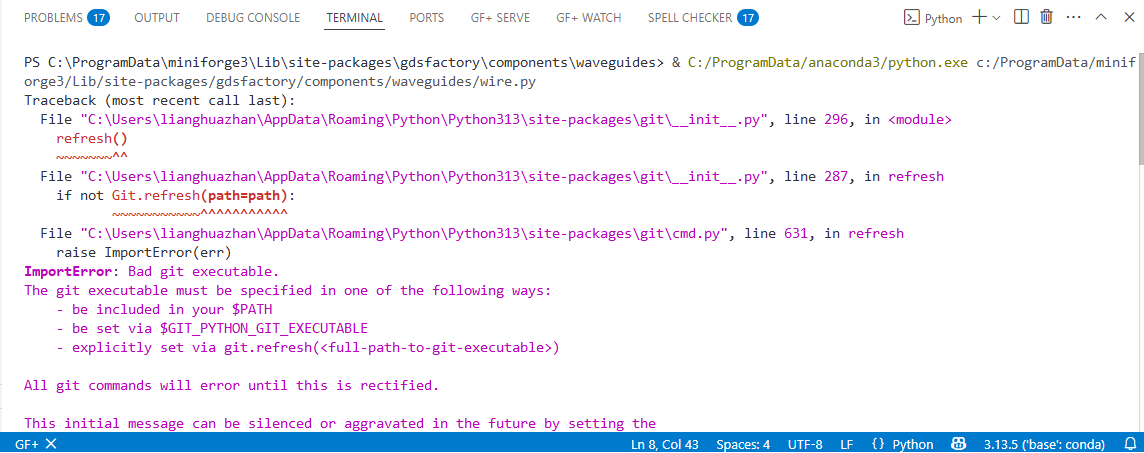The image size is (1144, 453).
Task: Open notifications bell in status bar
Action: (1129, 444)
